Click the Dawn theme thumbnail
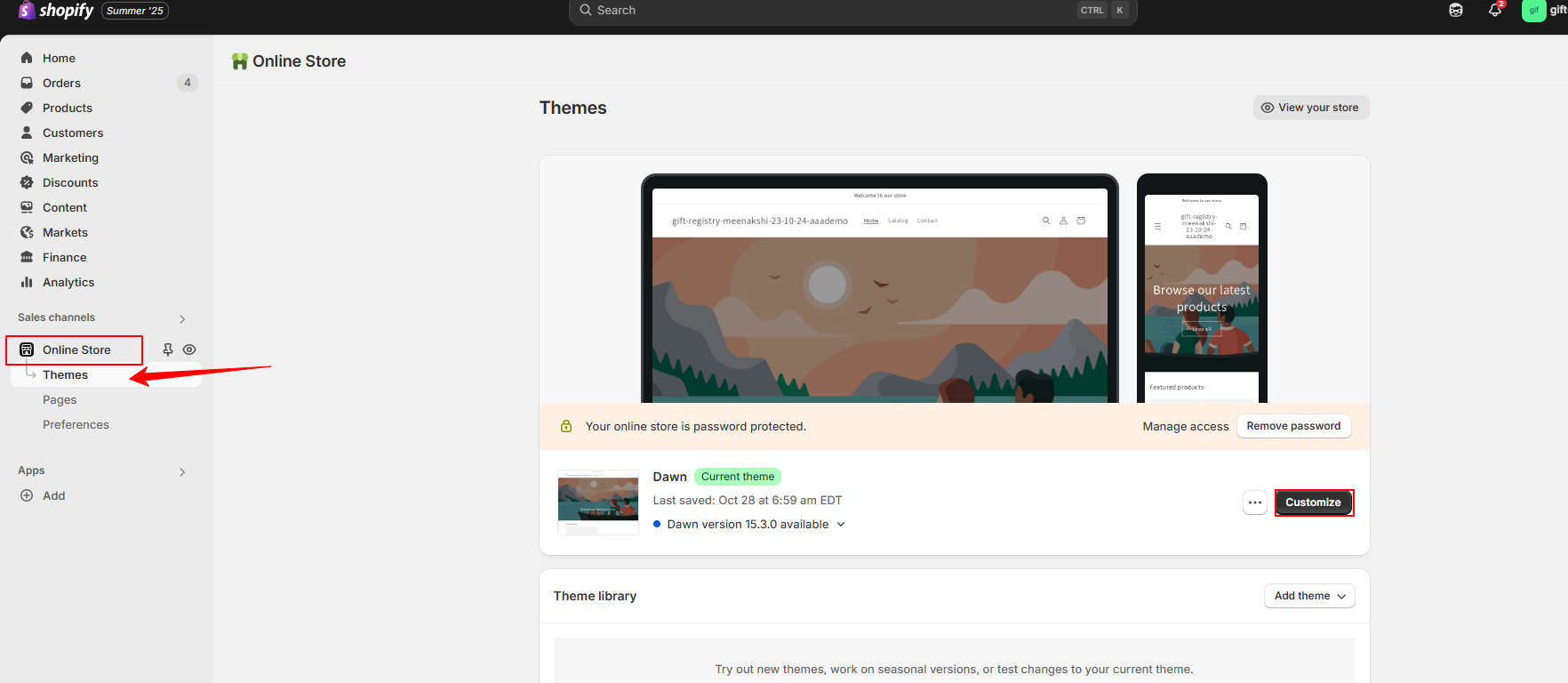 (597, 502)
